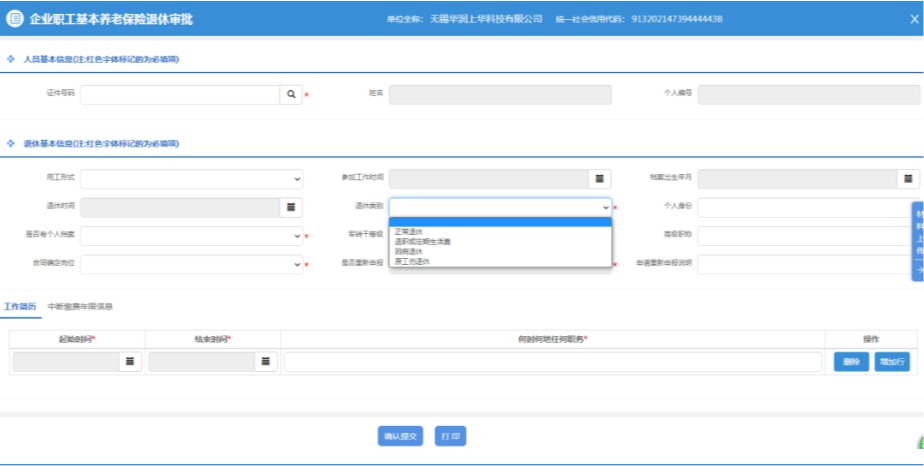Switch to the 中断缴费年限信息 tab
Screen dimensions: 924x466
(80, 306)
